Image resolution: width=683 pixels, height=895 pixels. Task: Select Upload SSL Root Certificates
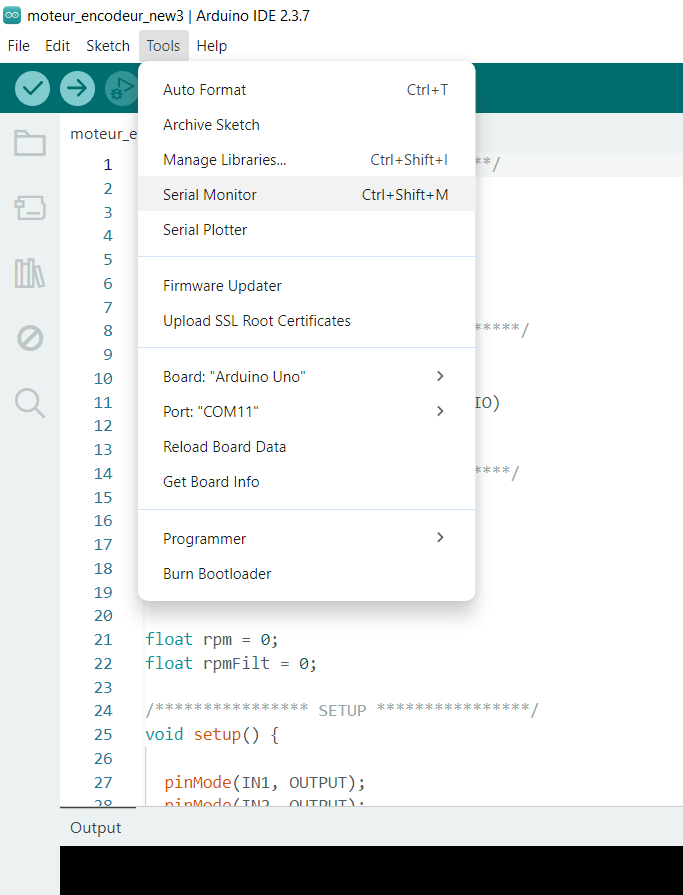pos(306,320)
